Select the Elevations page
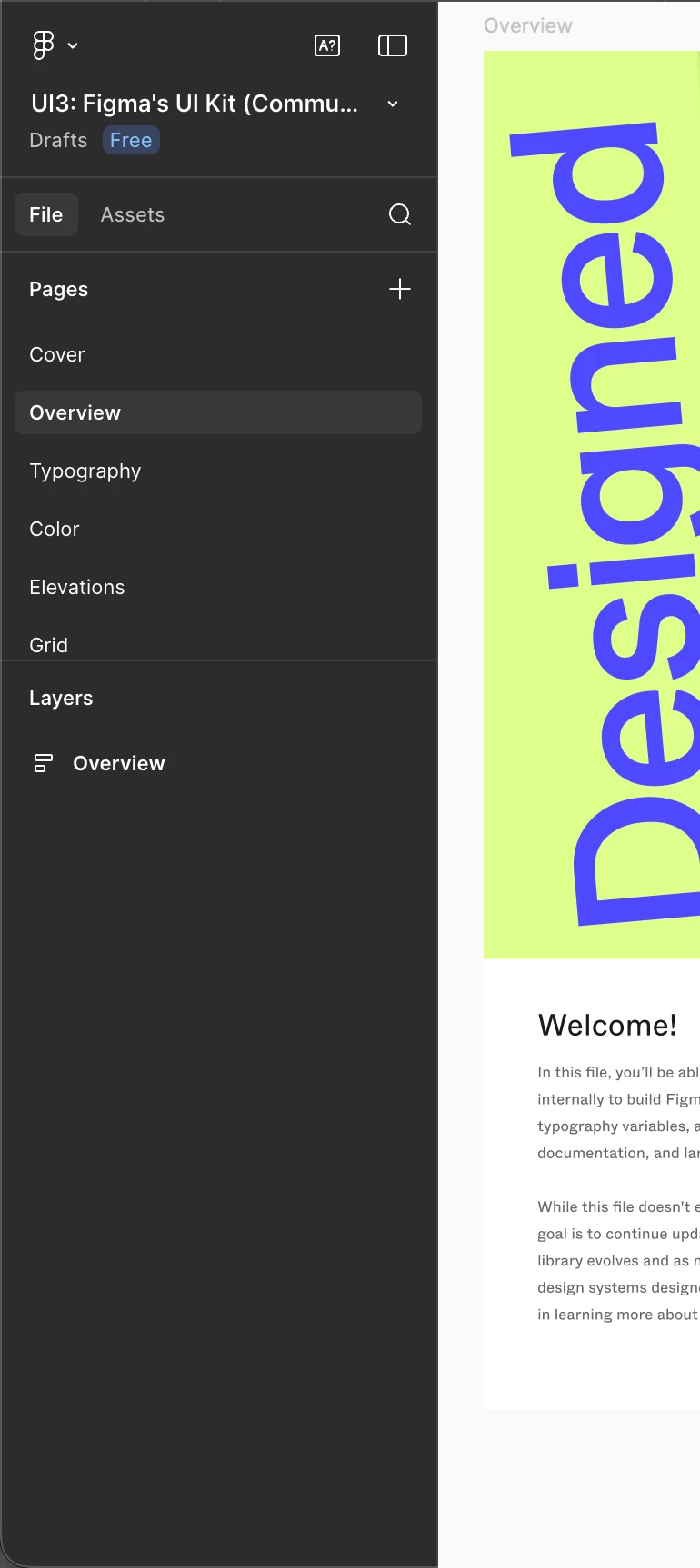The image size is (700, 1568). coord(218,587)
